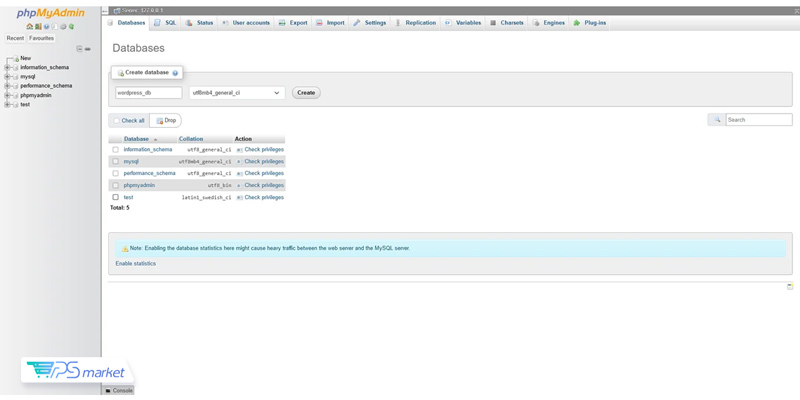Click privileges icon in phpmyadmin row
The width and height of the screenshot is (800, 400).
click(x=240, y=186)
